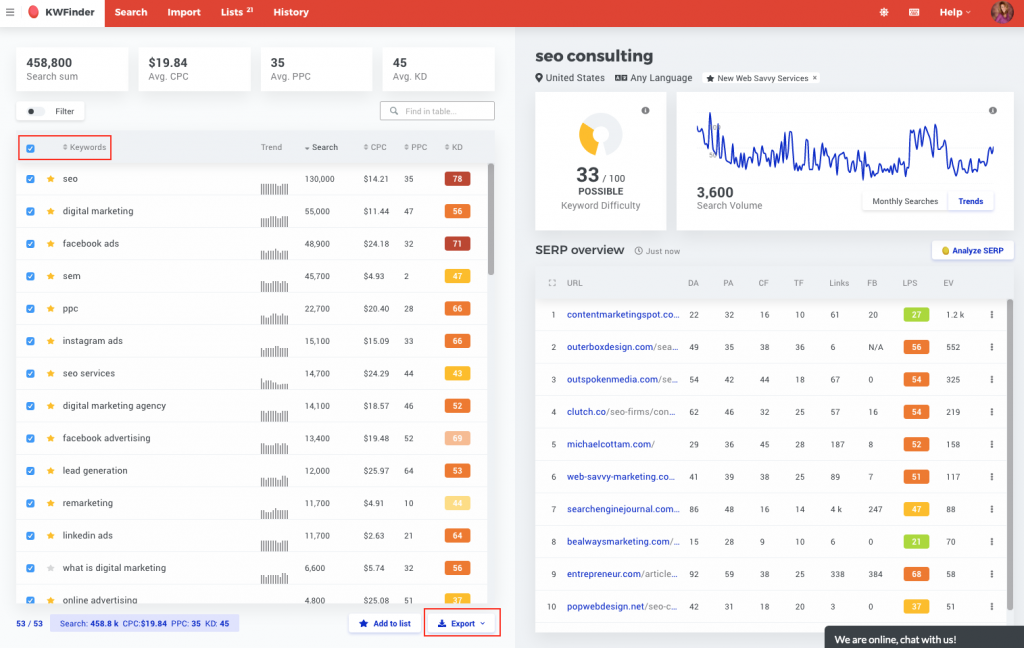Click the star next to facebook ads
The image size is (1024, 648).
[50, 244]
